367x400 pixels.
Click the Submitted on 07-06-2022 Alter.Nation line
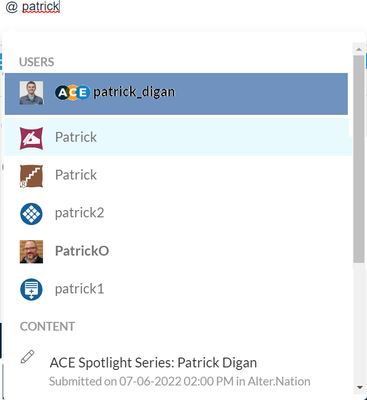pyautogui.click(x=180, y=381)
